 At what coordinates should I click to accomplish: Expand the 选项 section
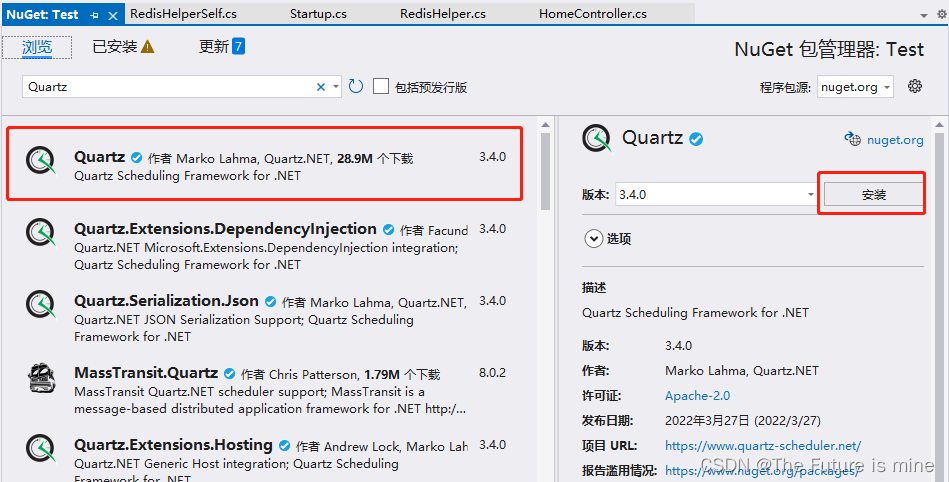click(593, 239)
